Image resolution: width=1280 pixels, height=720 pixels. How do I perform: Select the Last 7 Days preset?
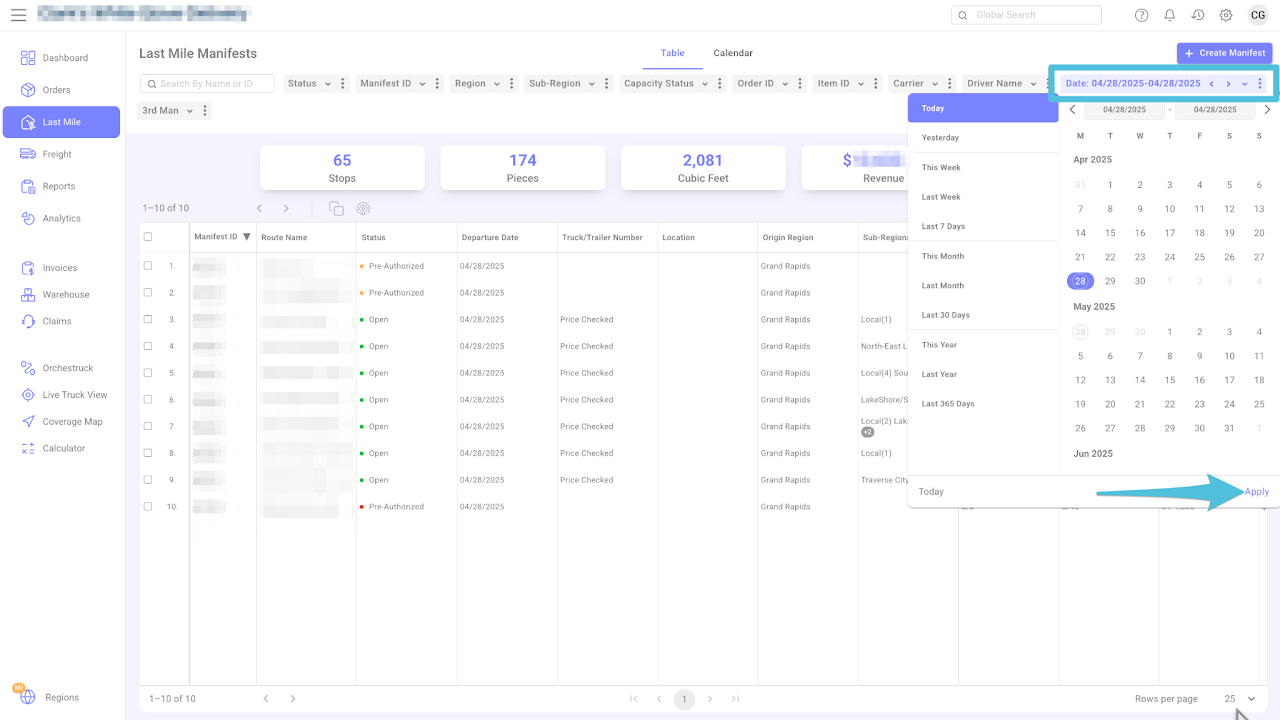(943, 226)
